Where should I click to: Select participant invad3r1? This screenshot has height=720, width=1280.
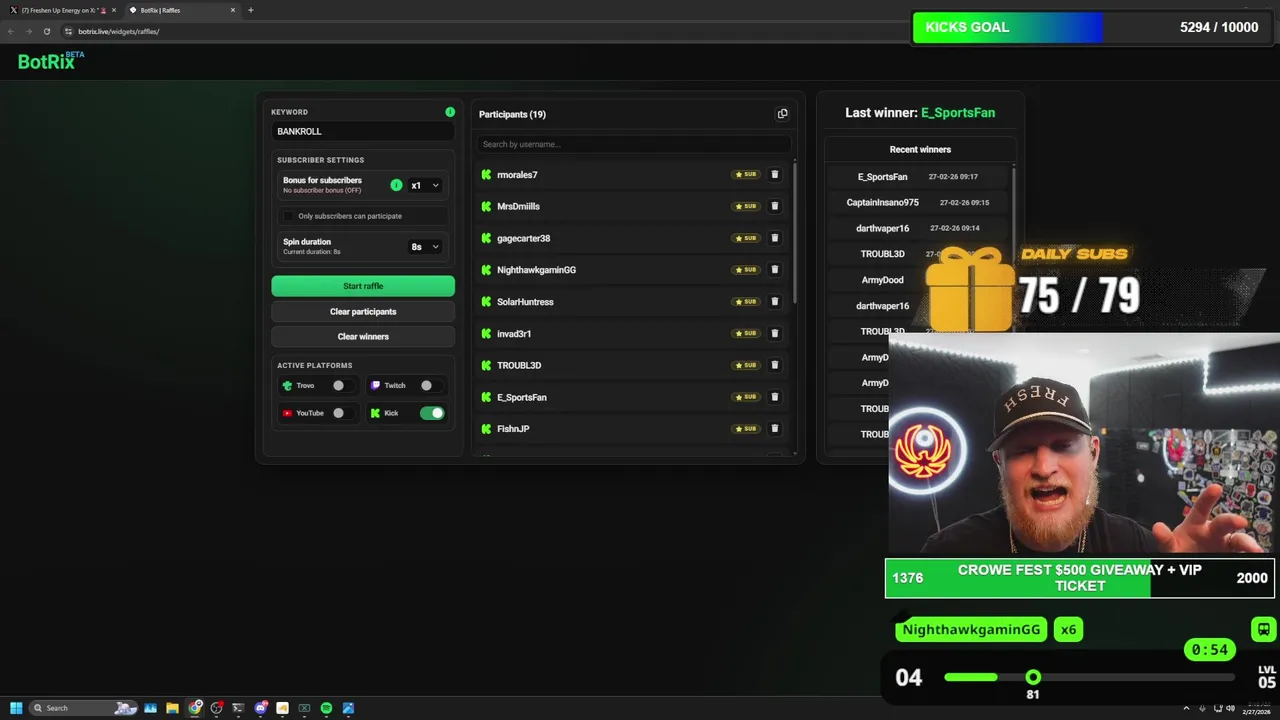coord(514,333)
